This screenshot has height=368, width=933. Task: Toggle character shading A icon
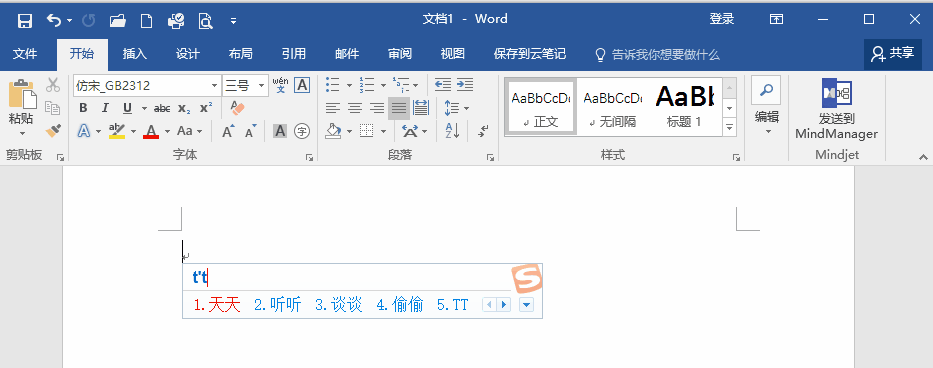[x=280, y=131]
